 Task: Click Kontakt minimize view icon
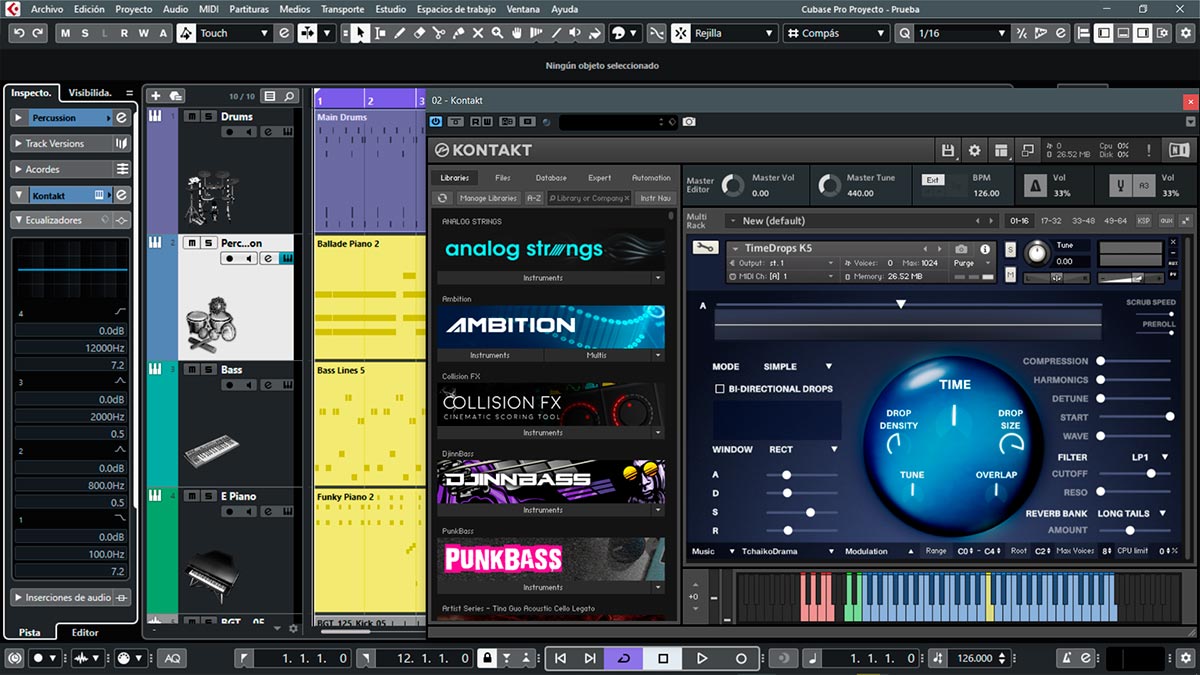click(1028, 150)
